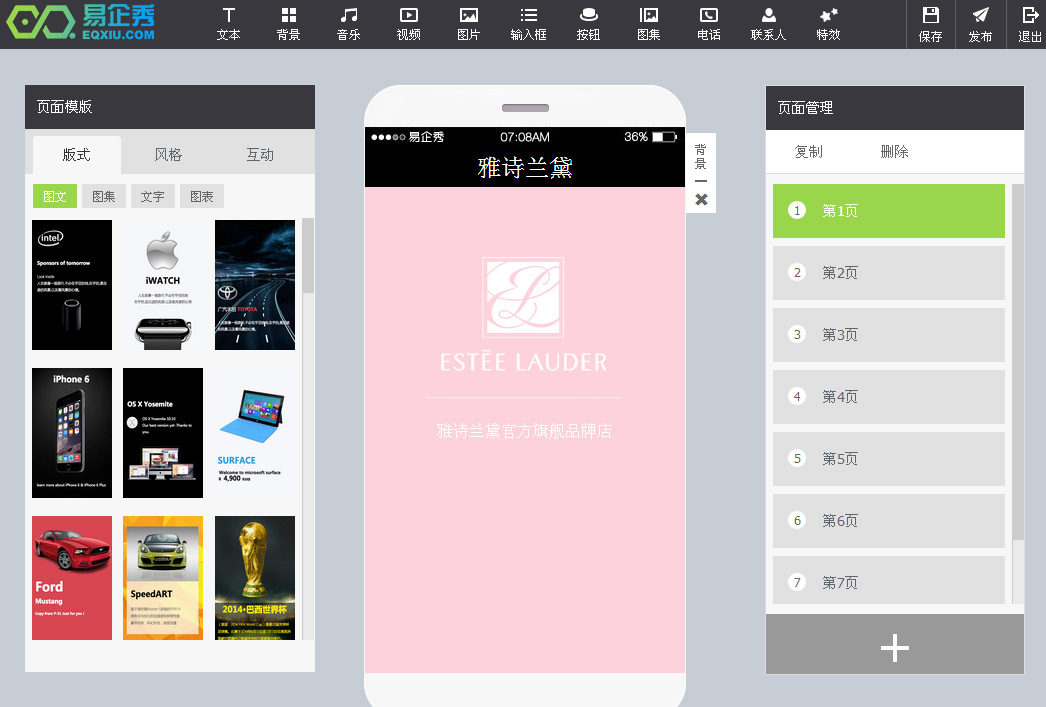This screenshot has height=707, width=1046.
Task: Choose the iWATCH template thumbnail
Action: point(163,285)
